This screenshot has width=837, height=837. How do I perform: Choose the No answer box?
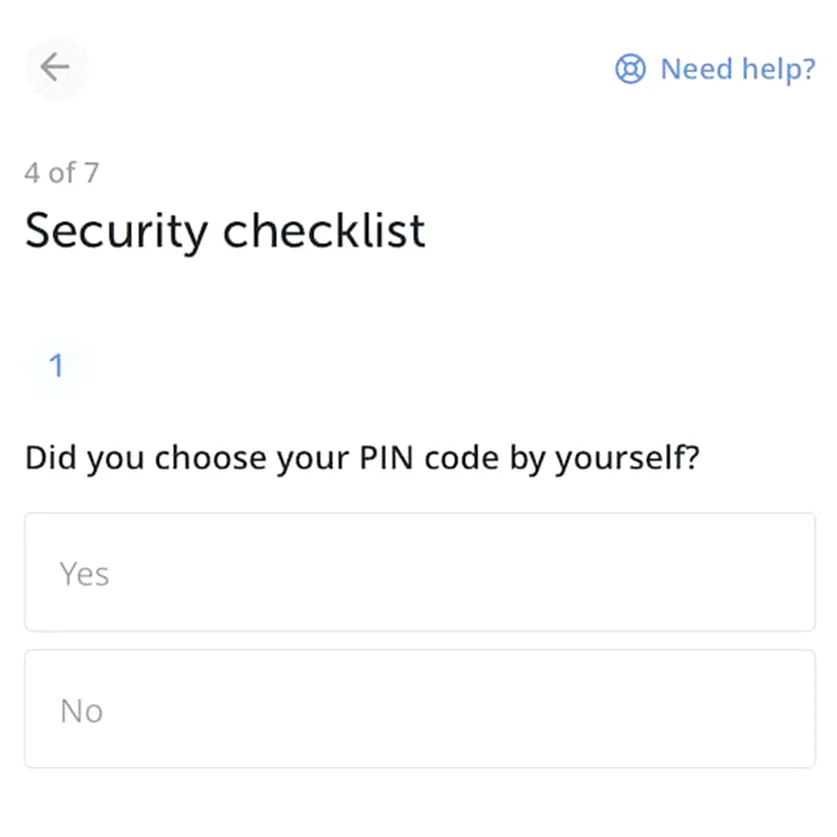(420, 709)
